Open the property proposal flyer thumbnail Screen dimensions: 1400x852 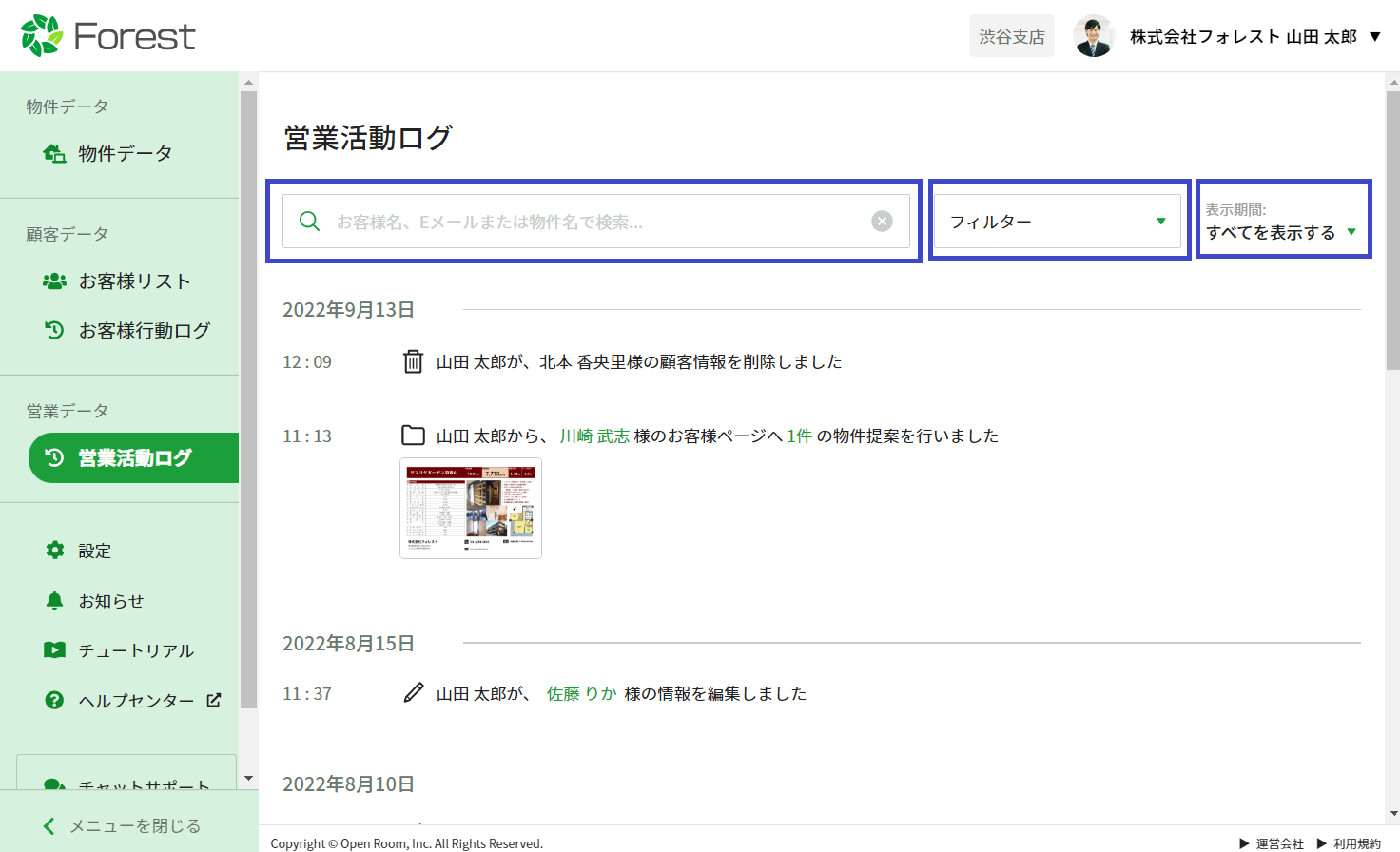point(471,508)
